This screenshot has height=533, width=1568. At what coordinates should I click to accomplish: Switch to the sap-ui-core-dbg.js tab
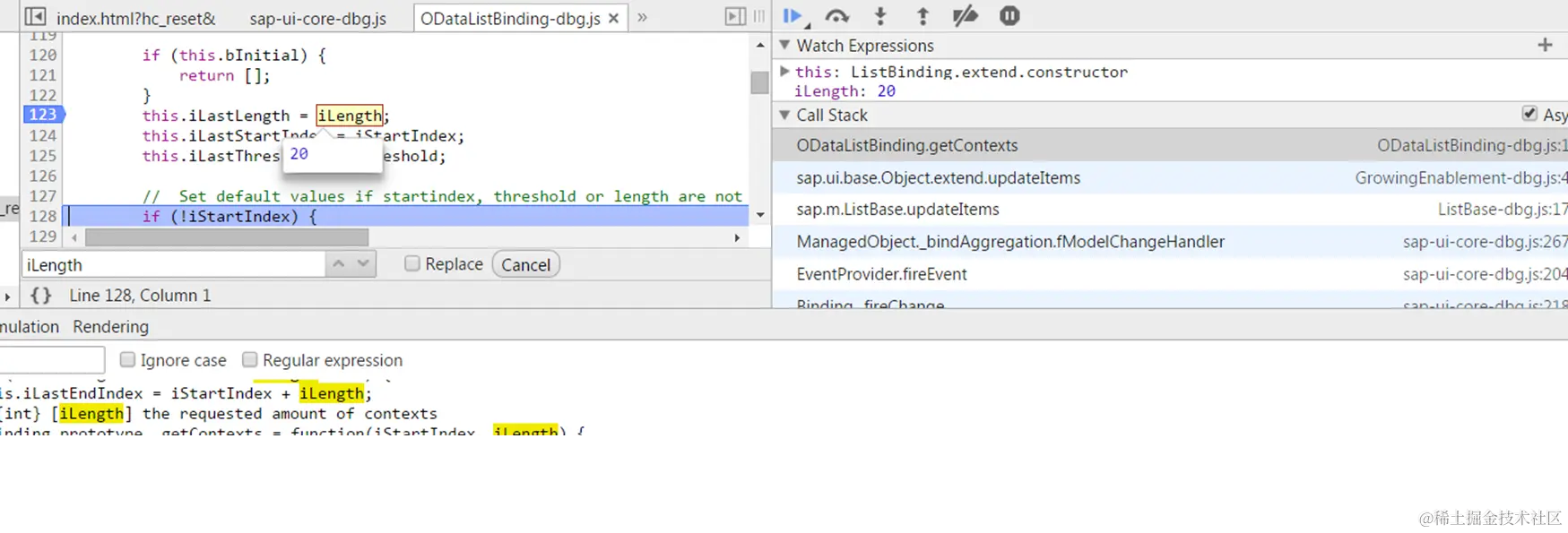pos(318,18)
